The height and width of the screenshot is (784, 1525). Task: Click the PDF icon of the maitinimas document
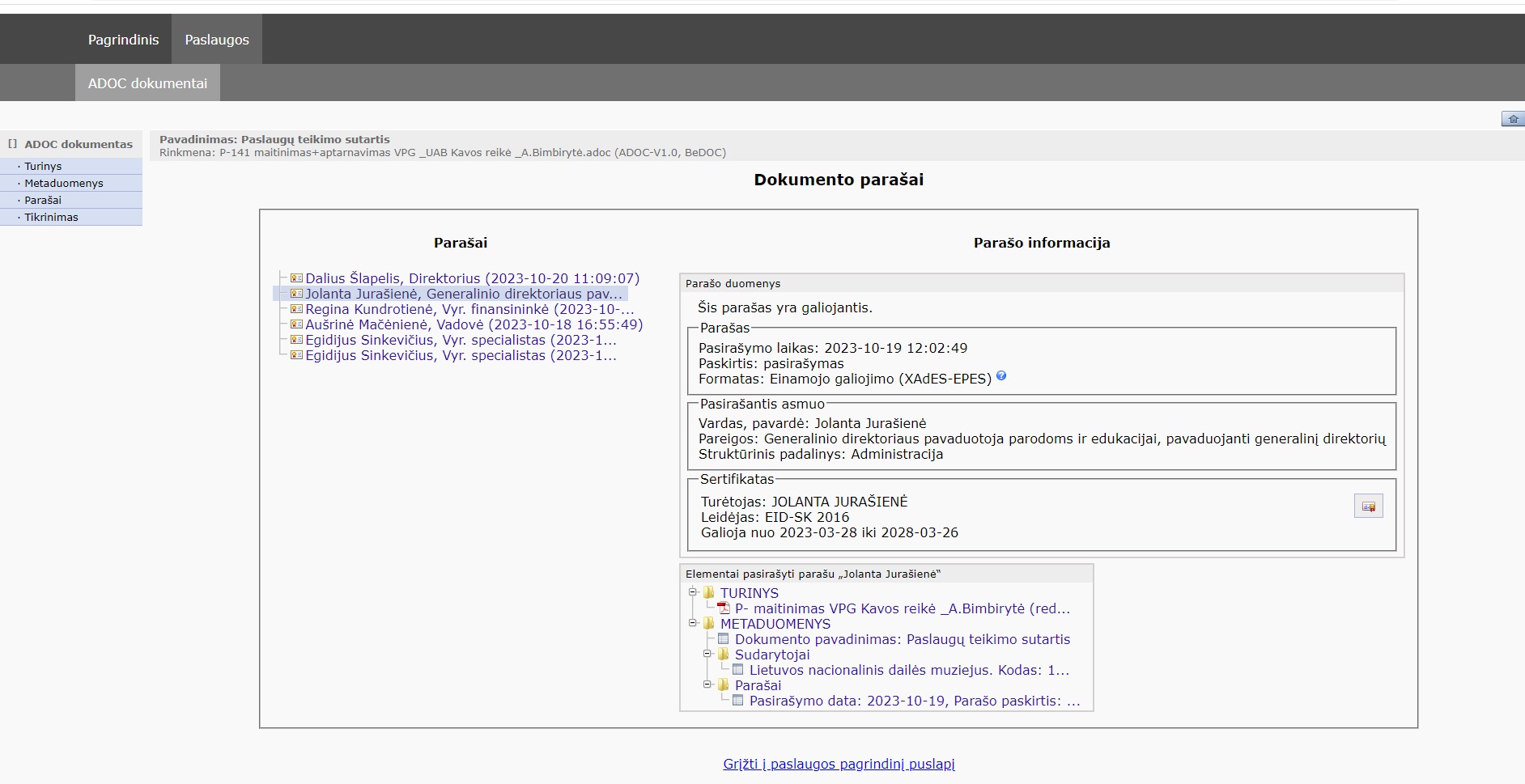click(724, 608)
